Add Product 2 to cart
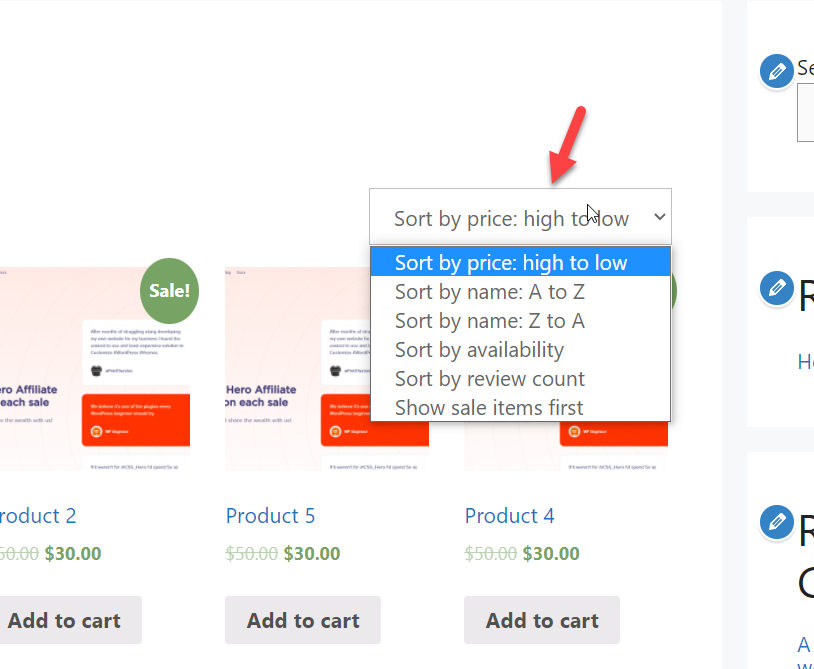 click(x=67, y=620)
